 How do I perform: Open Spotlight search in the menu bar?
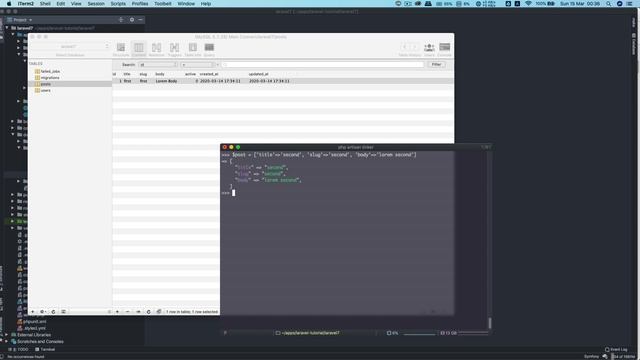[609, 4]
